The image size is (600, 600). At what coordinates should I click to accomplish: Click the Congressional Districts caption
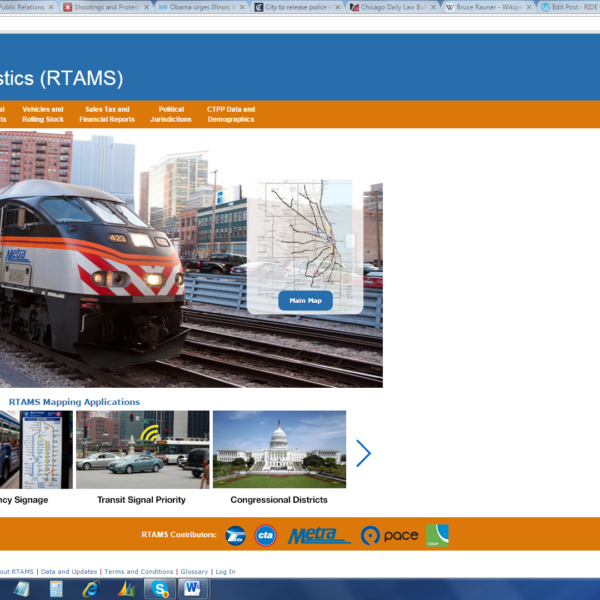click(279, 500)
